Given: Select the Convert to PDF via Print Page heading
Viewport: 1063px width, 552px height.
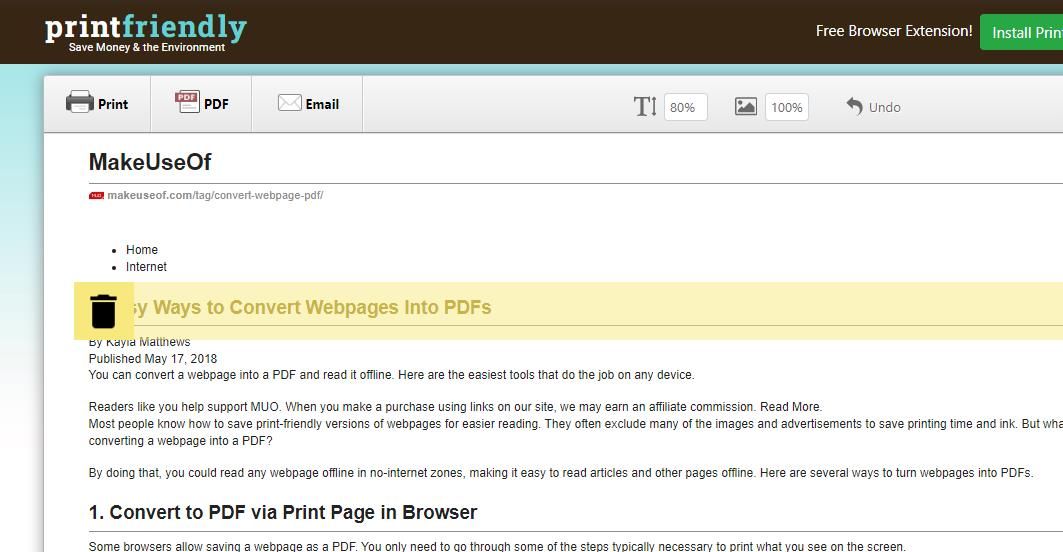Looking at the screenshot, I should pos(283,513).
